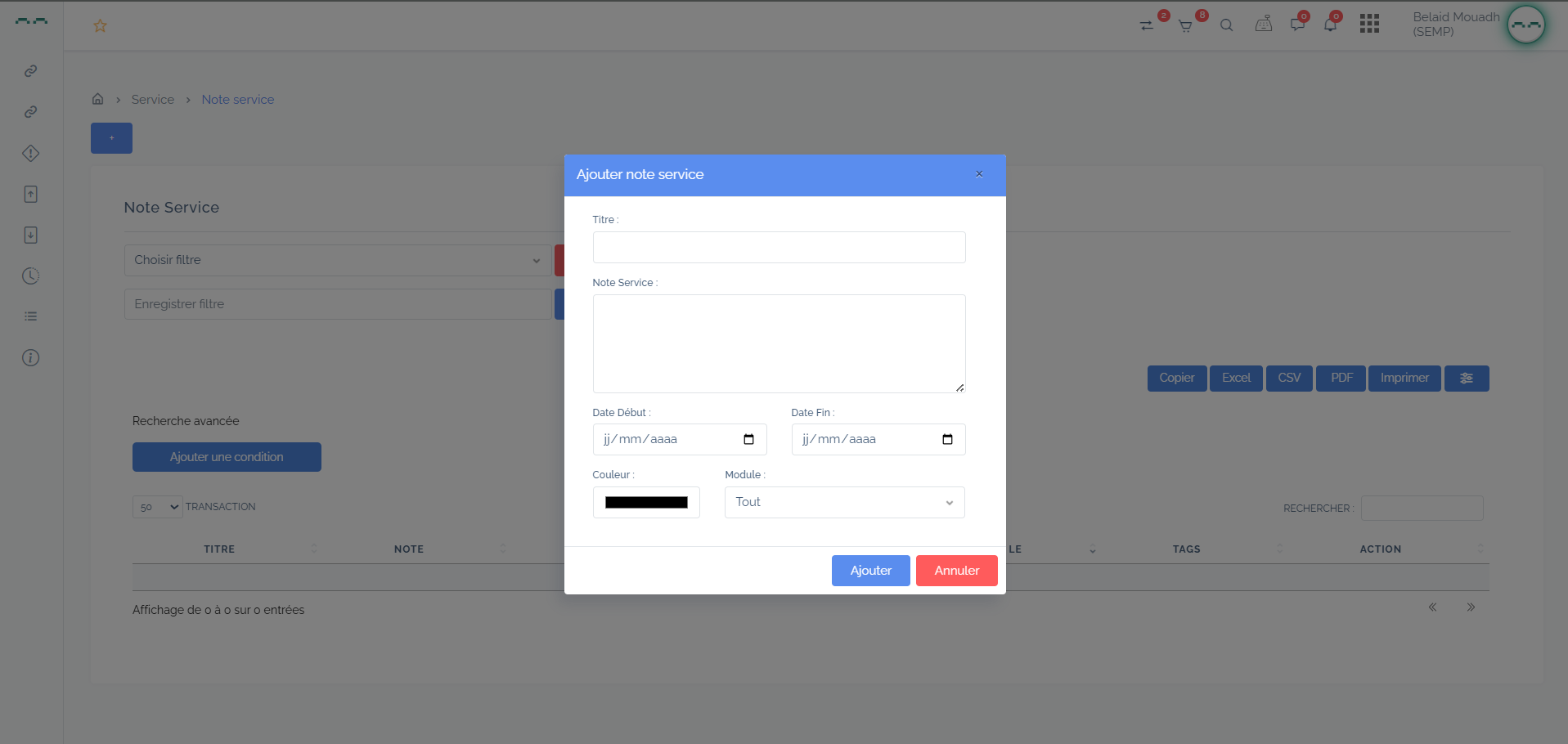1568x744 pixels.
Task: Click the Ajouter button
Action: click(870, 571)
